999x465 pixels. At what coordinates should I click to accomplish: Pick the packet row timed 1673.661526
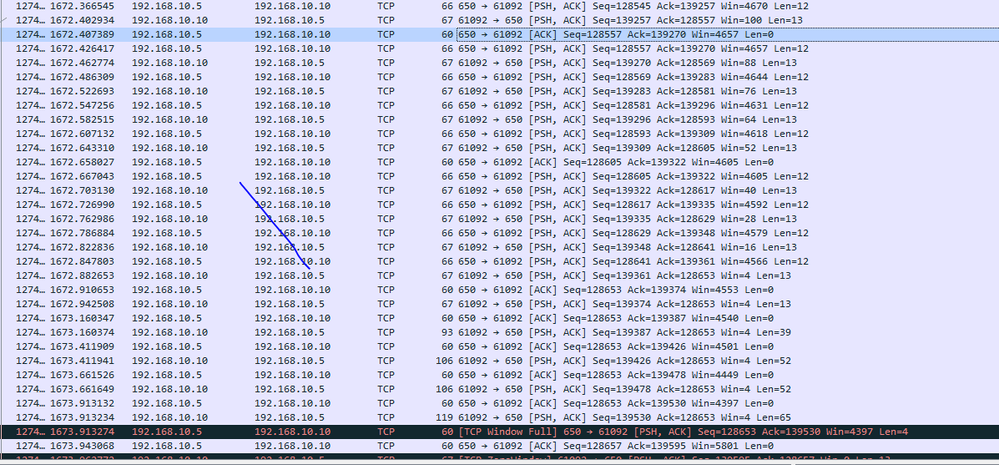(x=500, y=375)
